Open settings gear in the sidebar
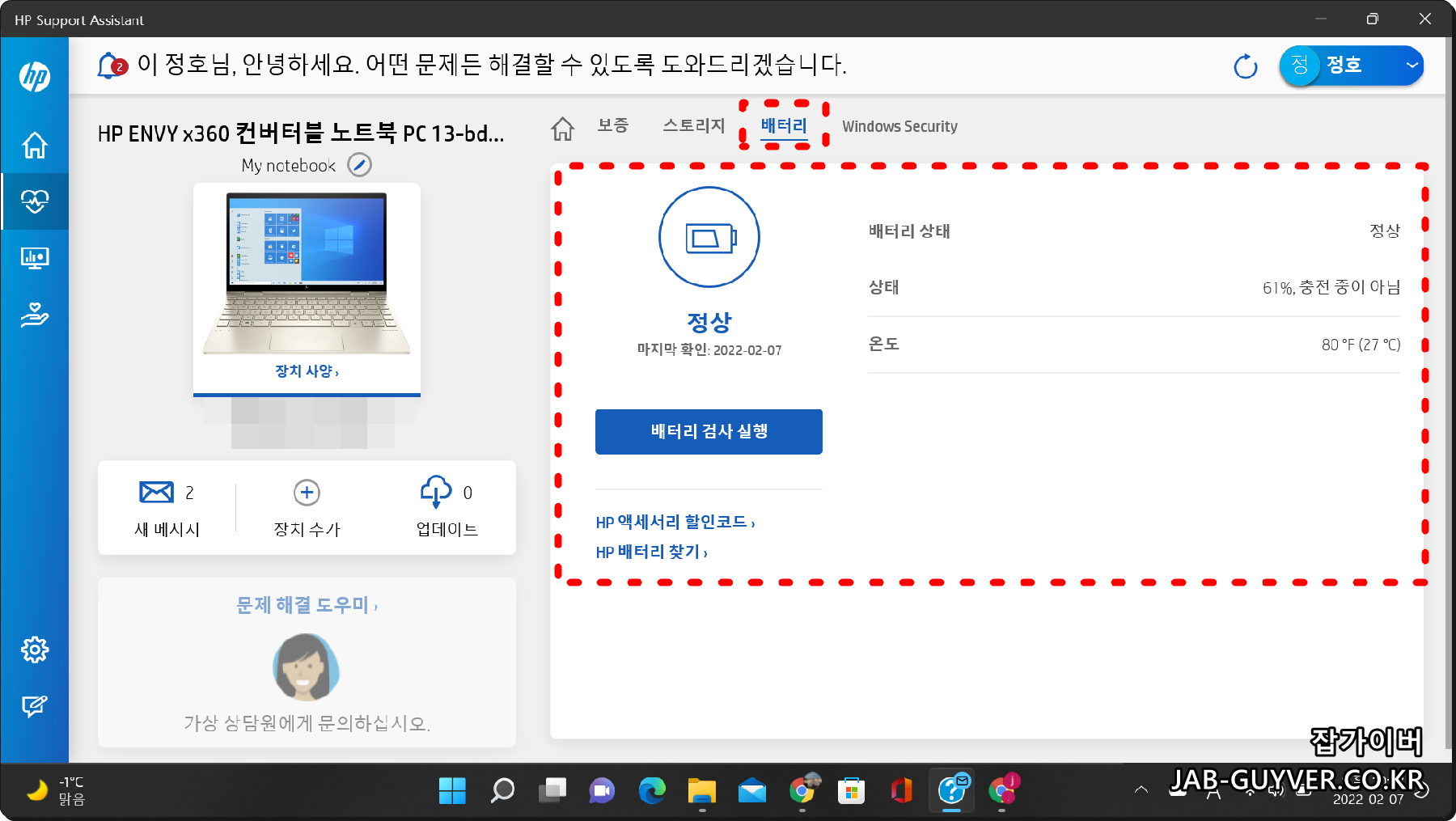 (x=35, y=650)
